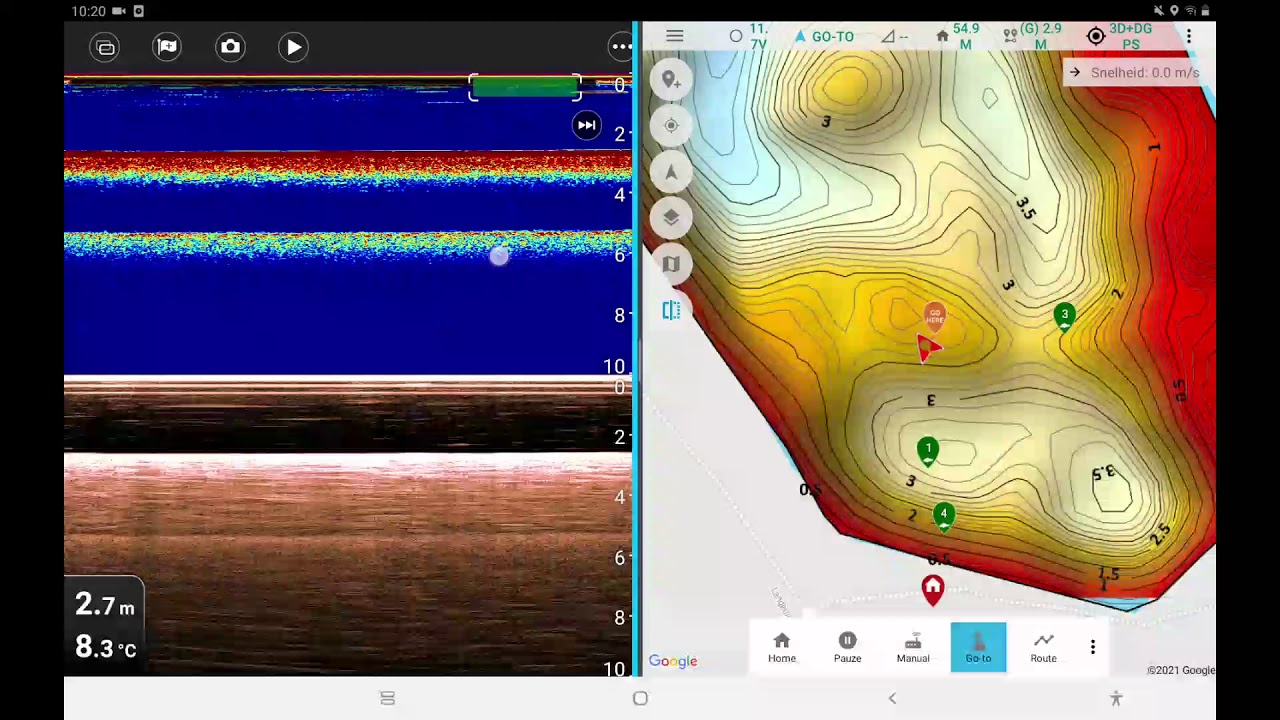Screen dimensions: 1280x720
Task: Select the orange GO HERE marker
Action: point(934,319)
